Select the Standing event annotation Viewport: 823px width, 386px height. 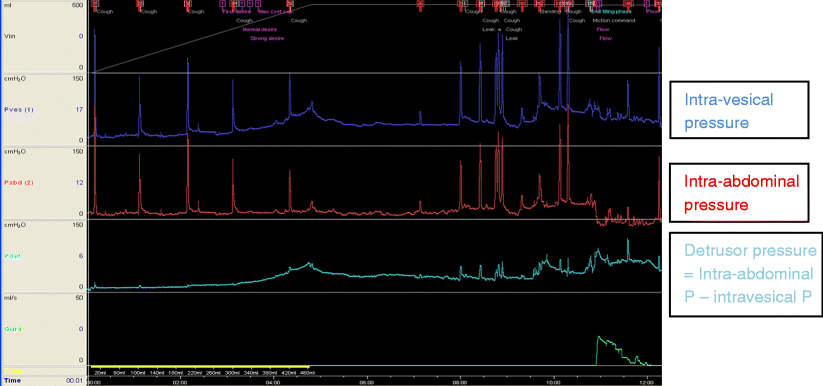tap(550, 12)
